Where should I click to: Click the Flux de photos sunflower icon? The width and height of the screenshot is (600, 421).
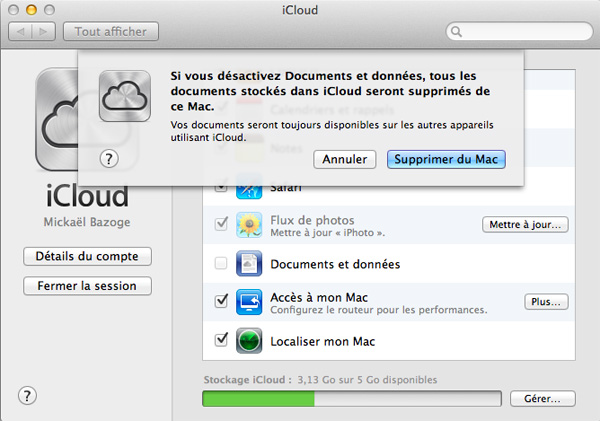coord(249,225)
